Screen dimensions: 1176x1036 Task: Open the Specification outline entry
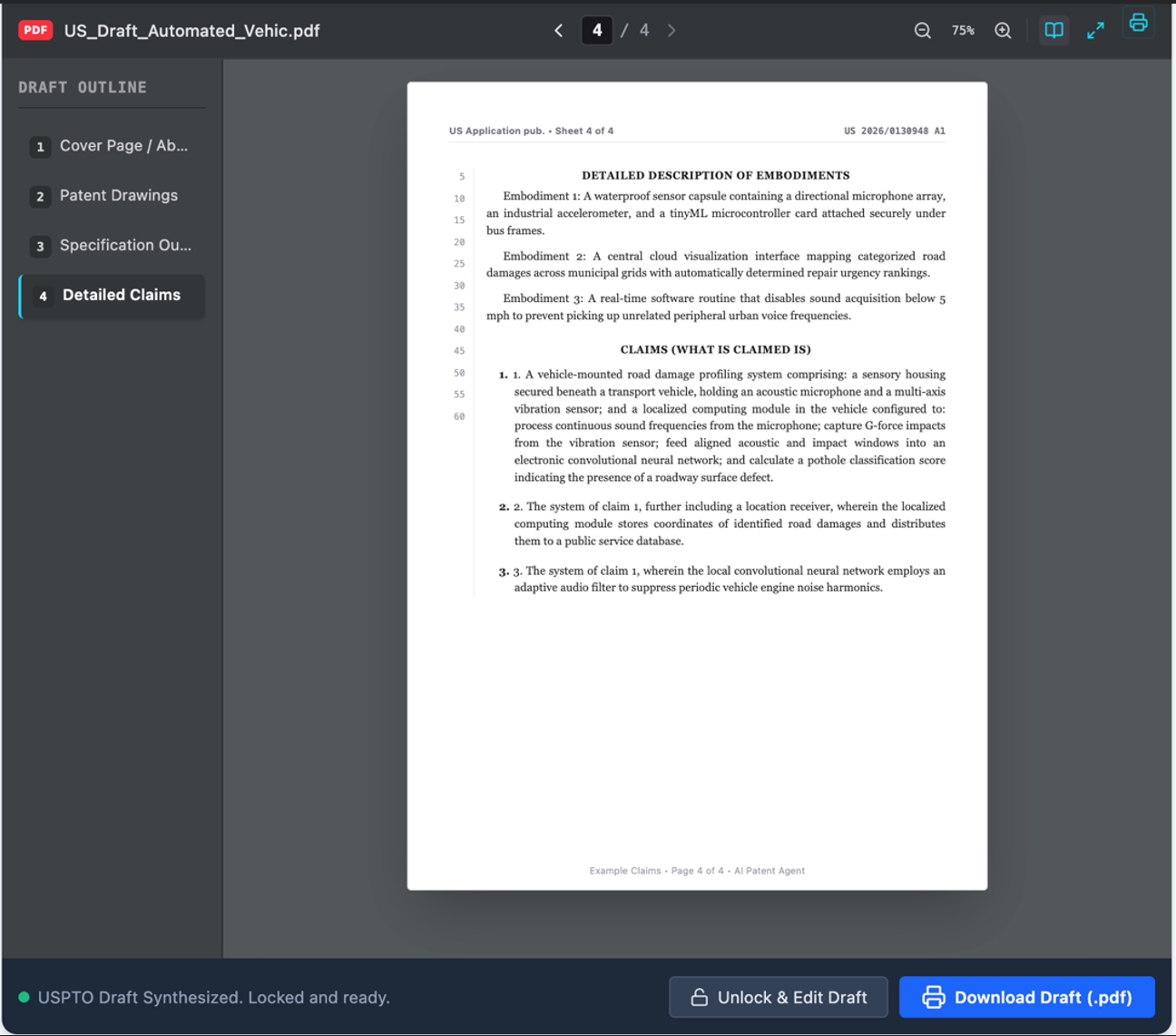(x=112, y=246)
